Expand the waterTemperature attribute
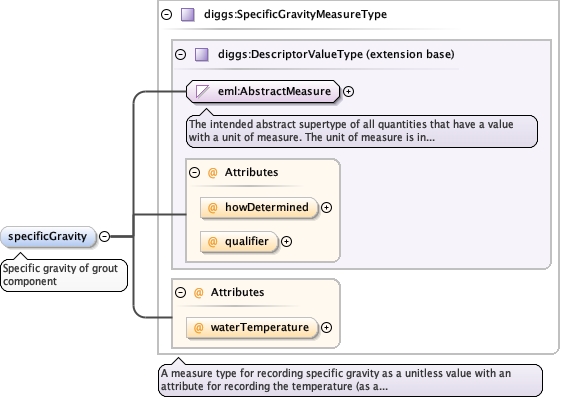This screenshot has width=561, height=400. (326, 327)
